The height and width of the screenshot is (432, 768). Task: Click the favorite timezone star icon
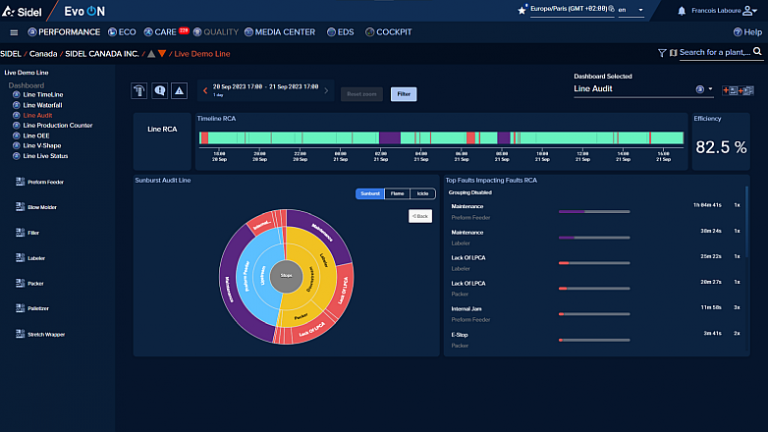522,10
